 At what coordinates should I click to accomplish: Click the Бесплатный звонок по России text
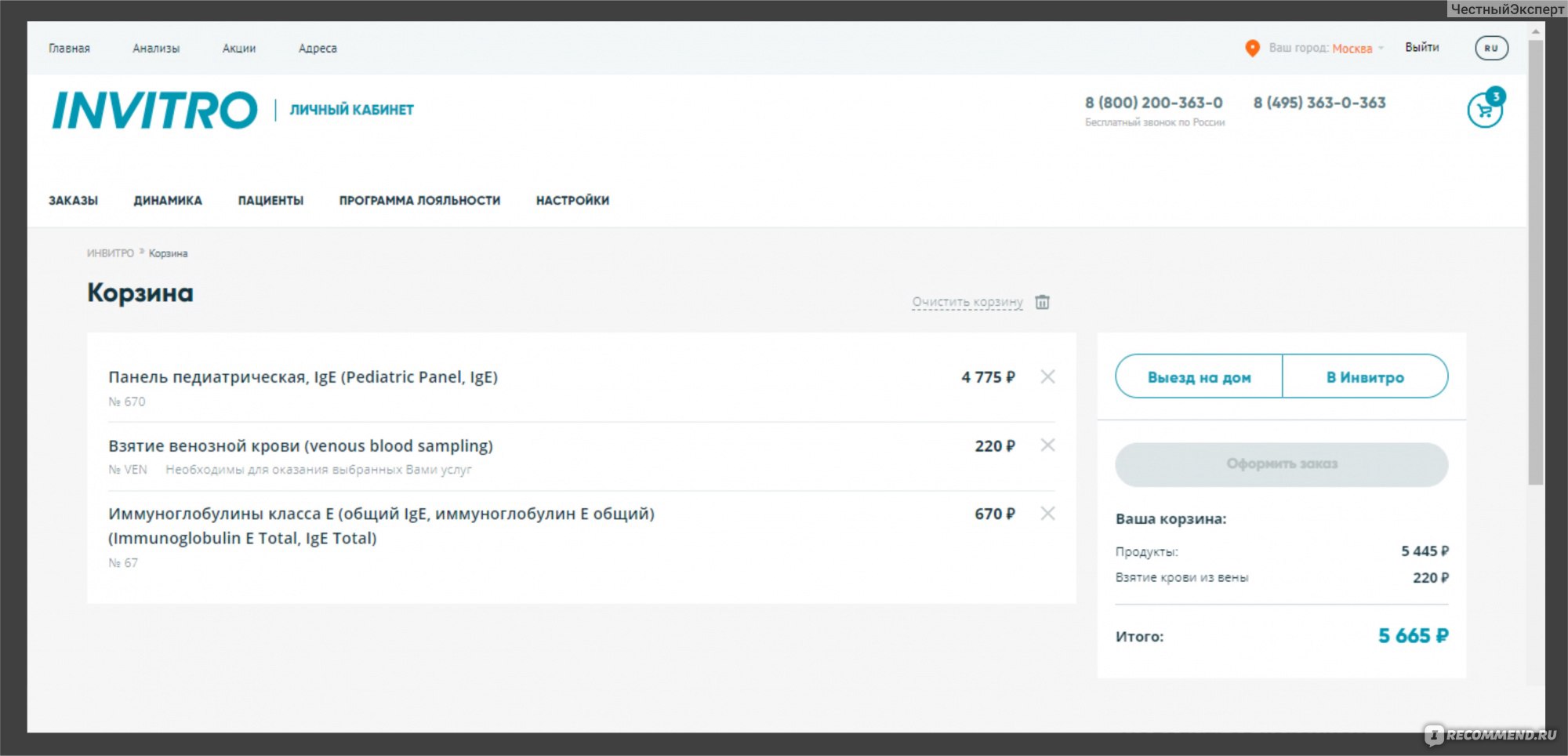(x=1155, y=122)
